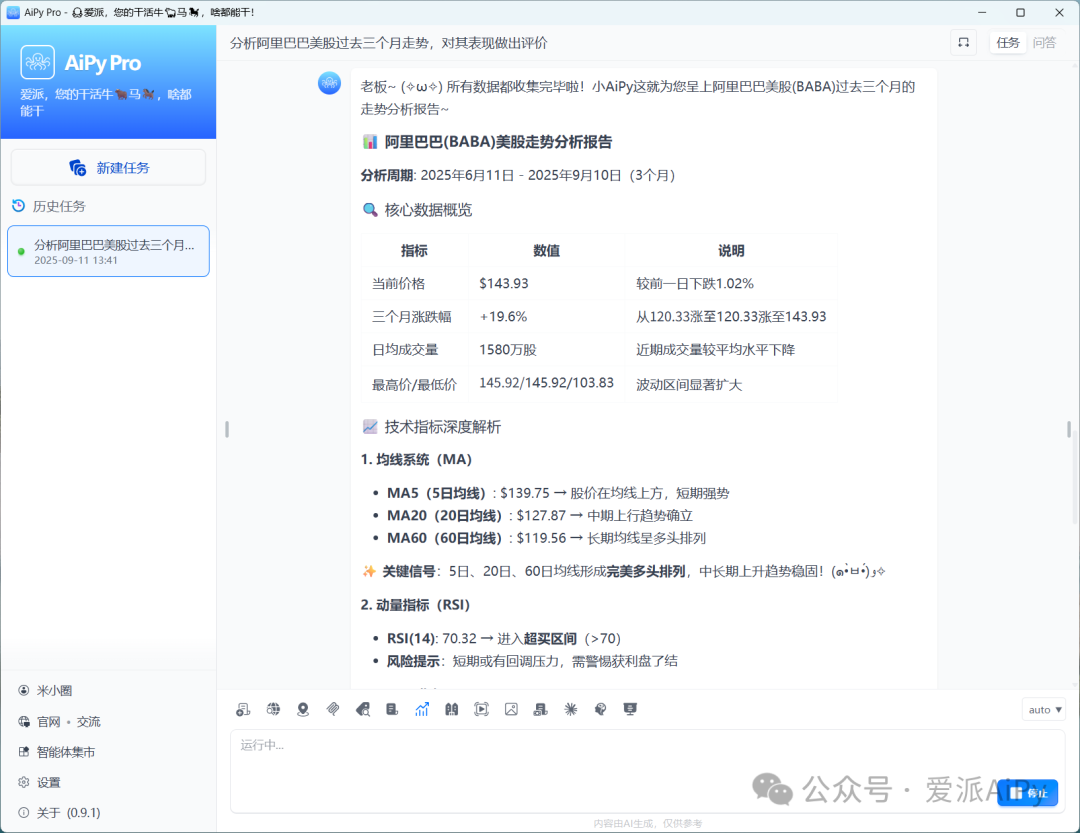
Task: Click the presentation screen tool icon
Action: click(630, 709)
